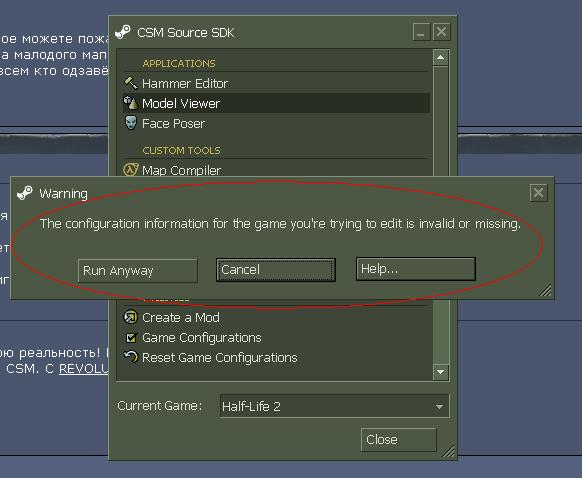Click the Face Poser head icon
This screenshot has width=582, height=478.
click(x=130, y=123)
